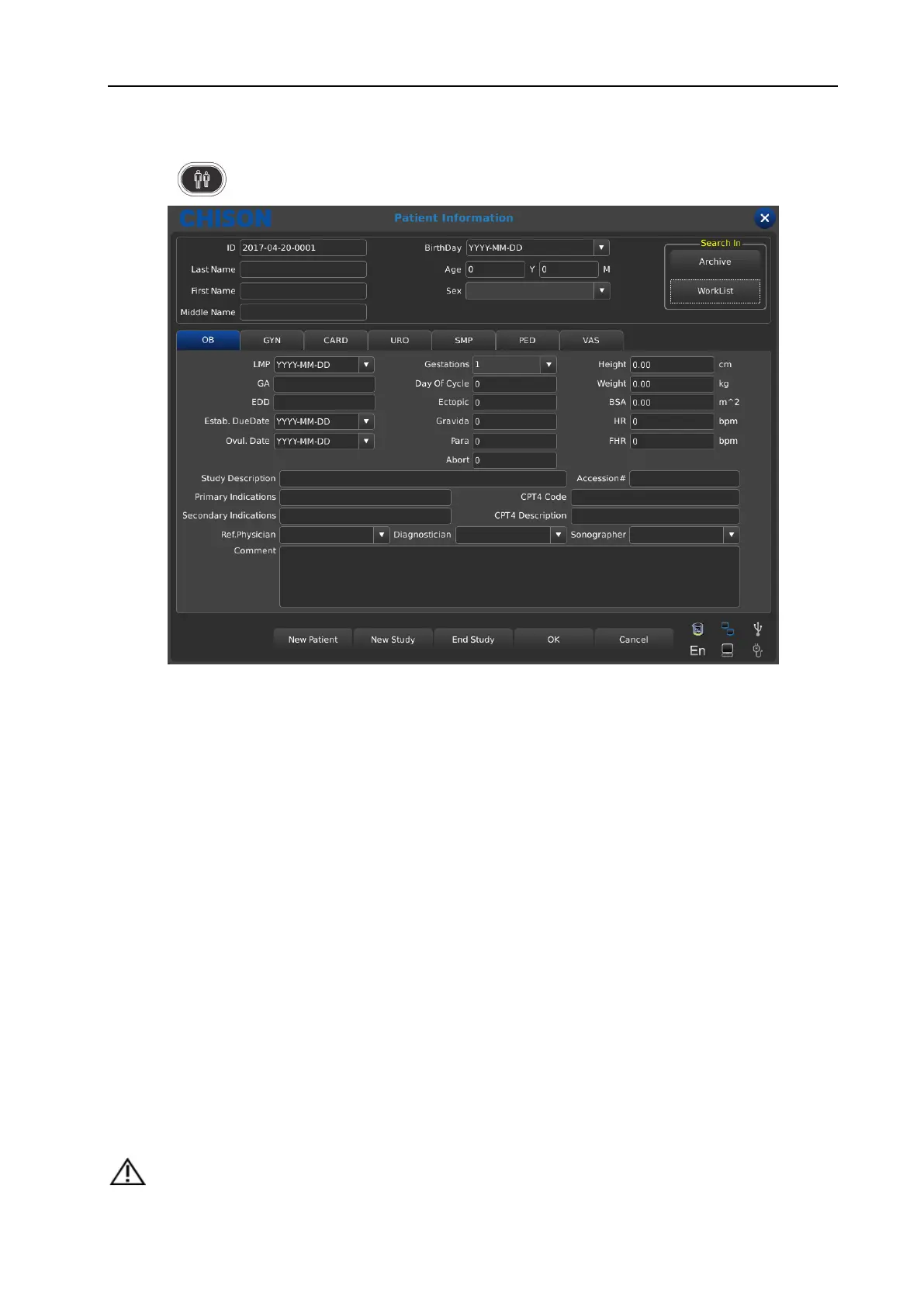The image size is (924, 1307).
Task: Click the OK button
Action: (x=553, y=640)
